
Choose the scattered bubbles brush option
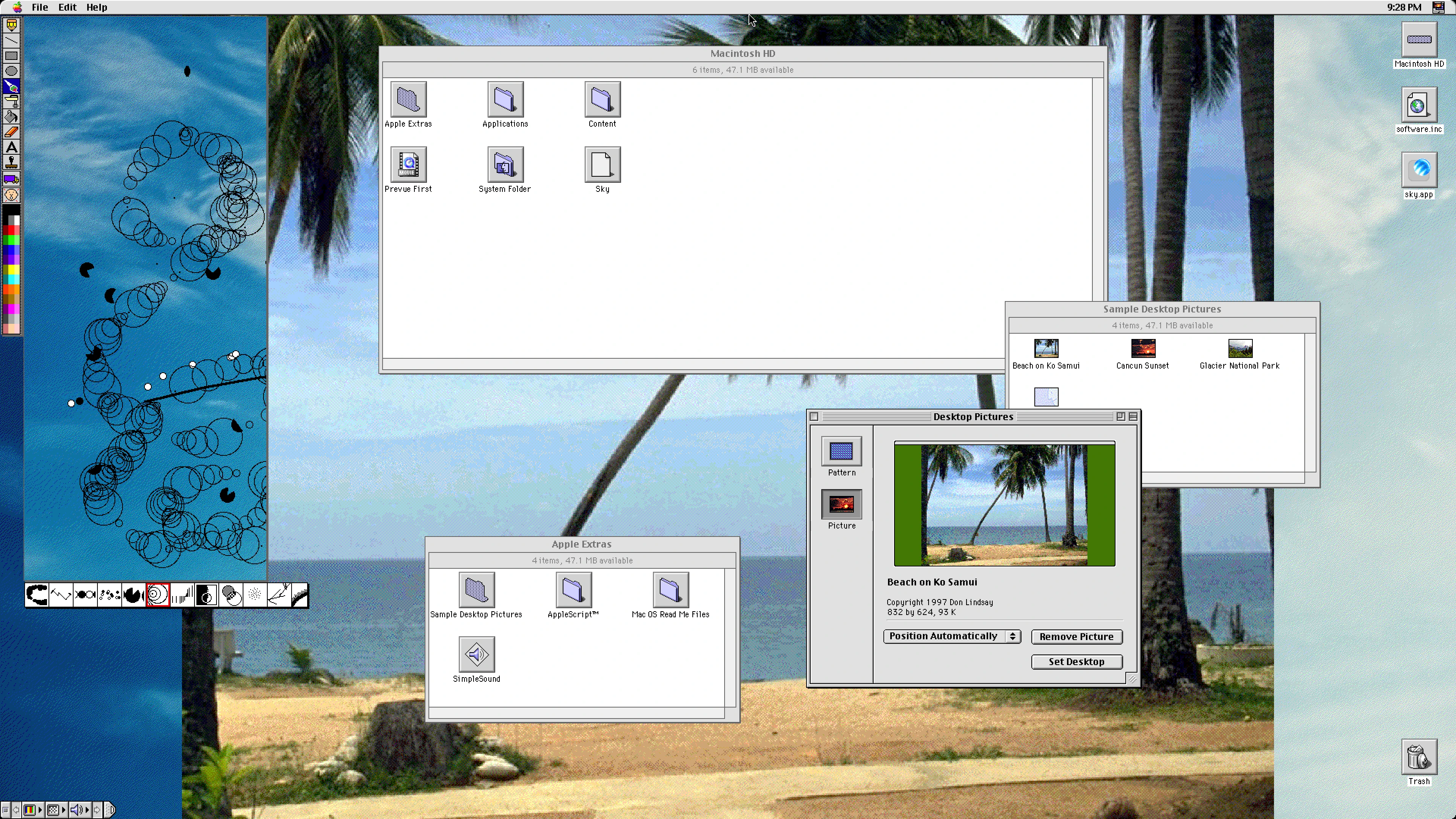pyautogui.click(x=110, y=595)
